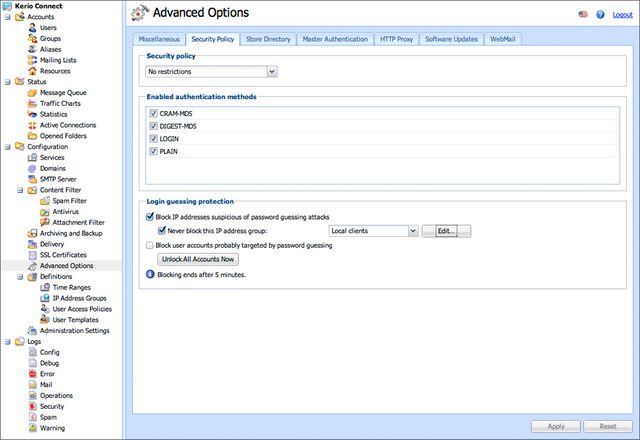Click the Antivirus icon
640x440 pixels.
[x=45, y=211]
